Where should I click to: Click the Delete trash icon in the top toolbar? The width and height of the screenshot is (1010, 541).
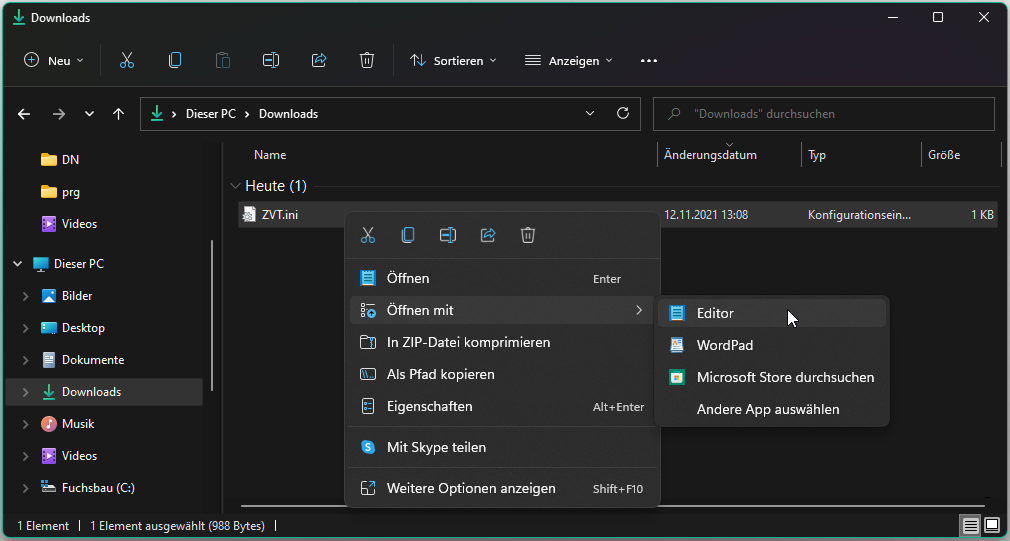tap(367, 61)
